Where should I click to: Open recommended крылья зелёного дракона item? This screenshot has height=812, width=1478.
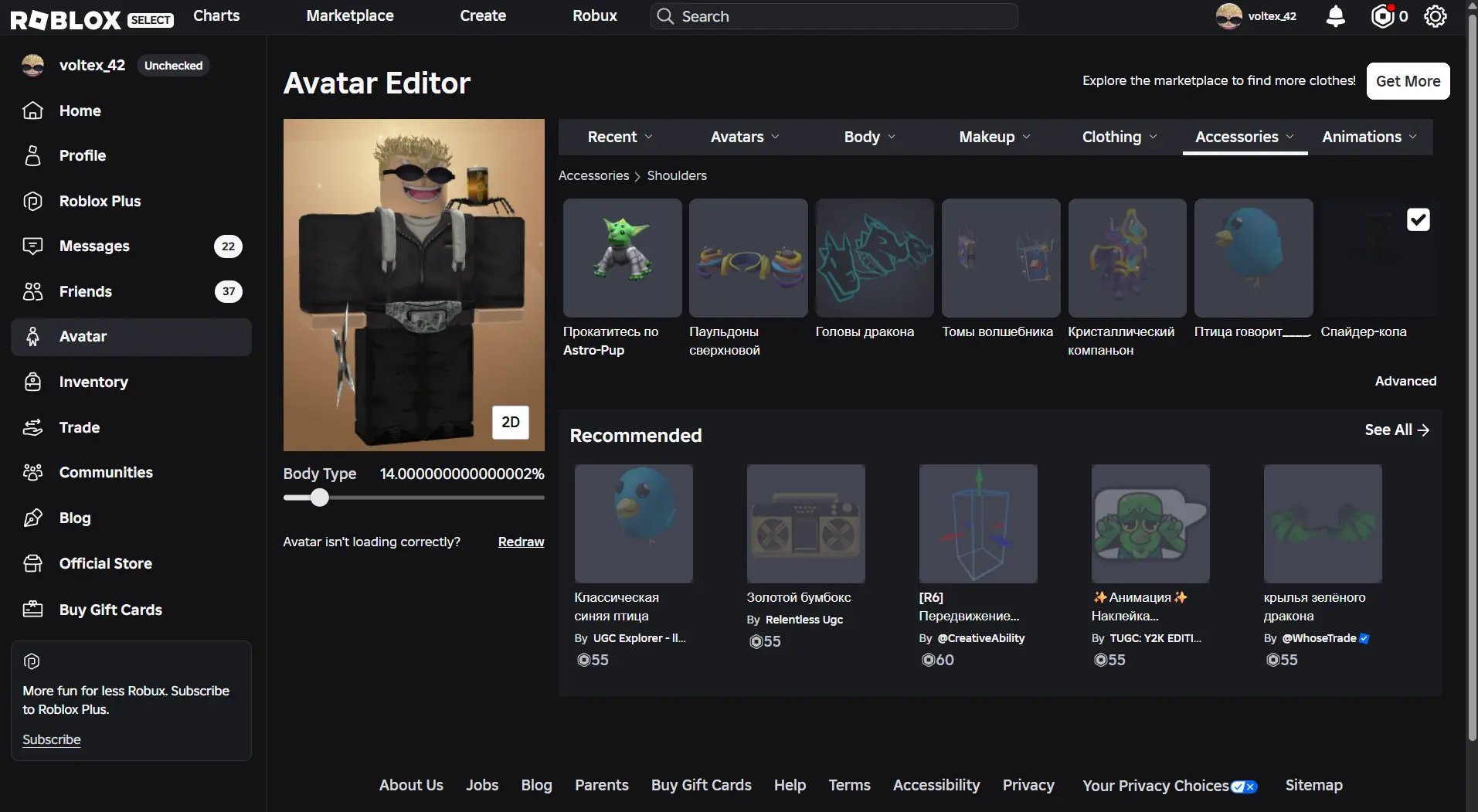click(1323, 524)
